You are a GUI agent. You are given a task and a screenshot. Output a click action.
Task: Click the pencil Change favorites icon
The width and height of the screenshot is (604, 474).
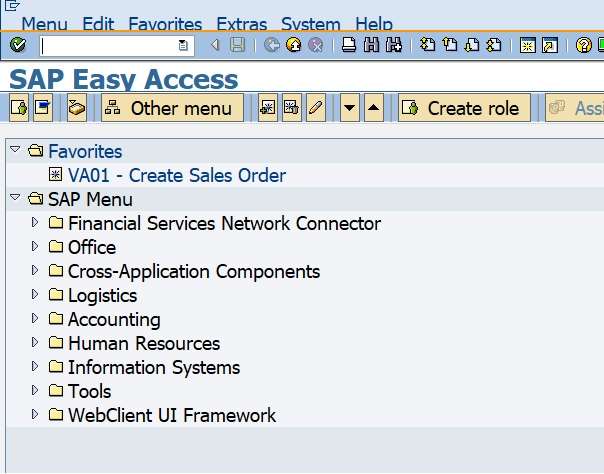pyautogui.click(x=316, y=108)
